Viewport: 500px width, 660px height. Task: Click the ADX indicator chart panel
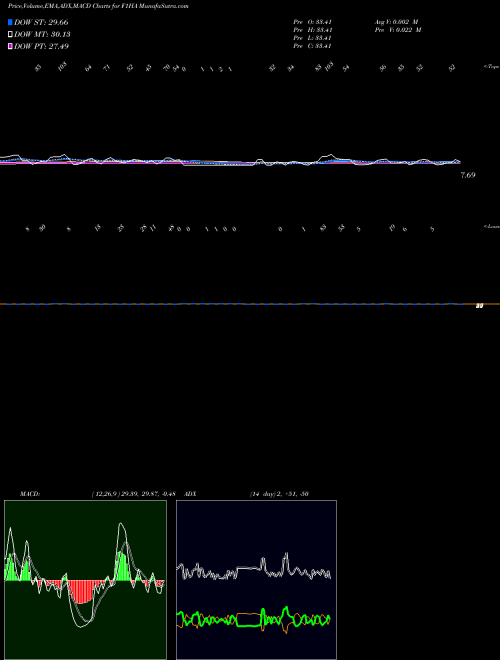[x=256, y=580]
